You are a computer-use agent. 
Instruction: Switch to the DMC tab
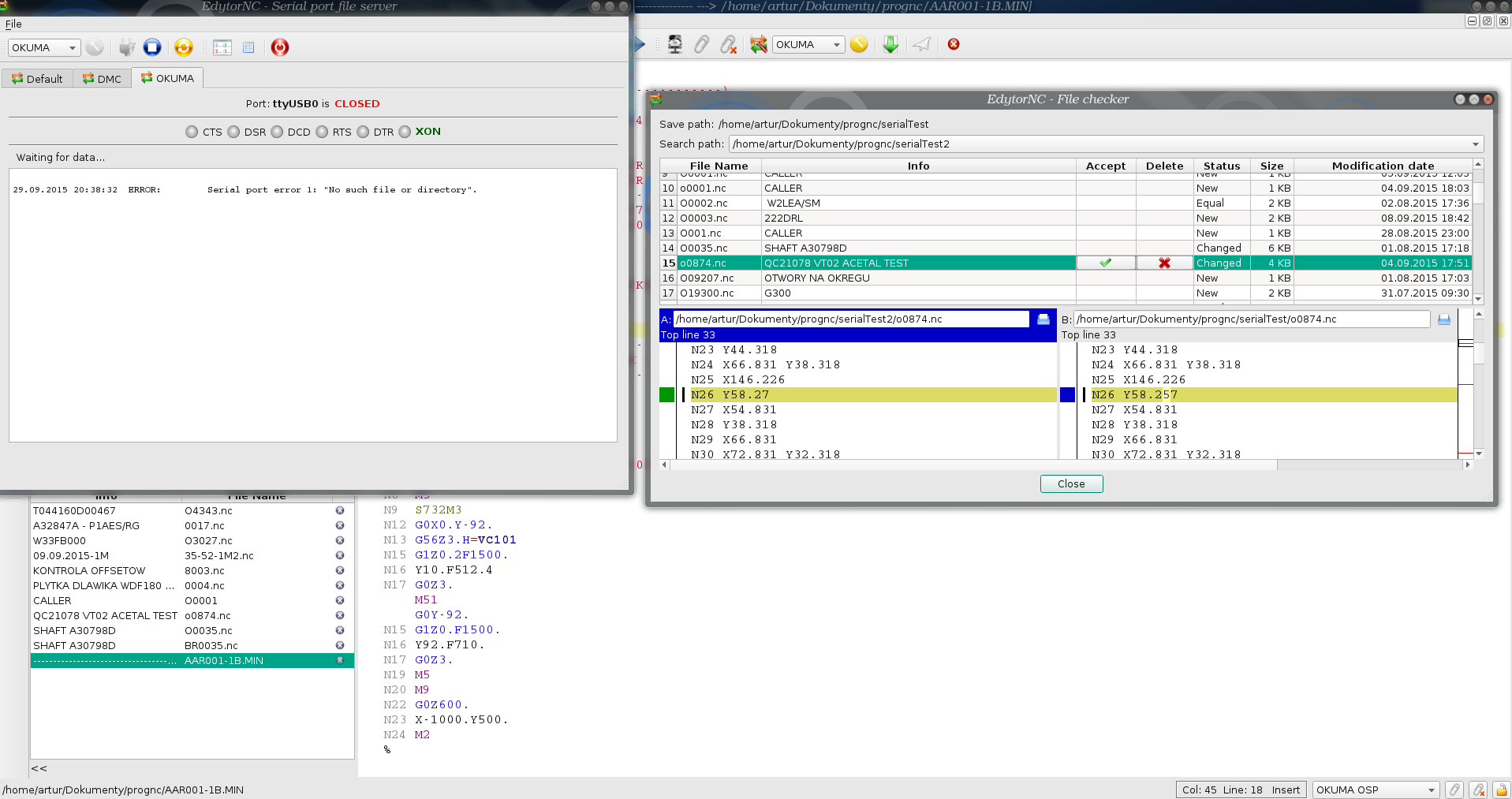(103, 79)
